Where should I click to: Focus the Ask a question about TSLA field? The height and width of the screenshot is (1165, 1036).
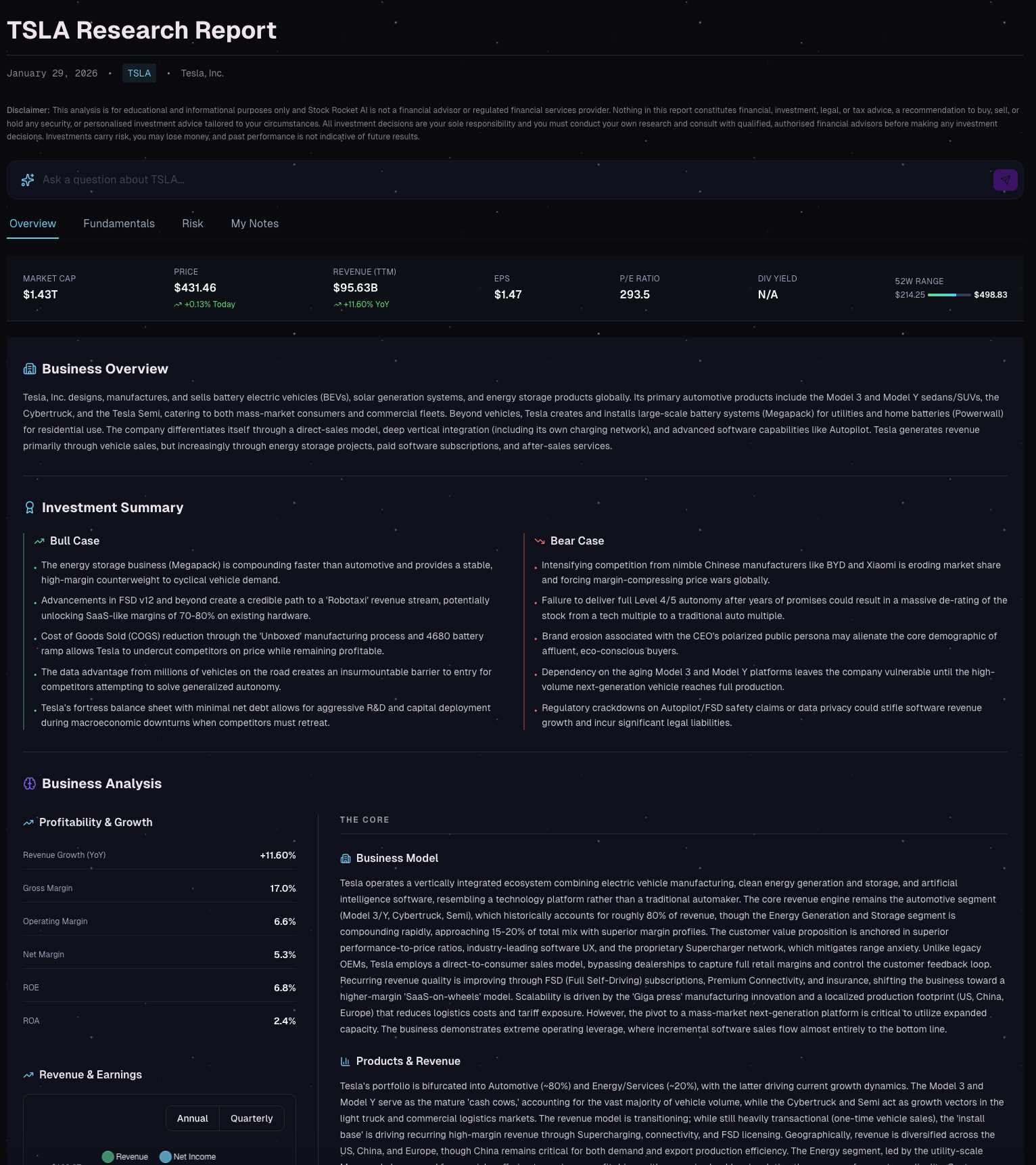514,180
